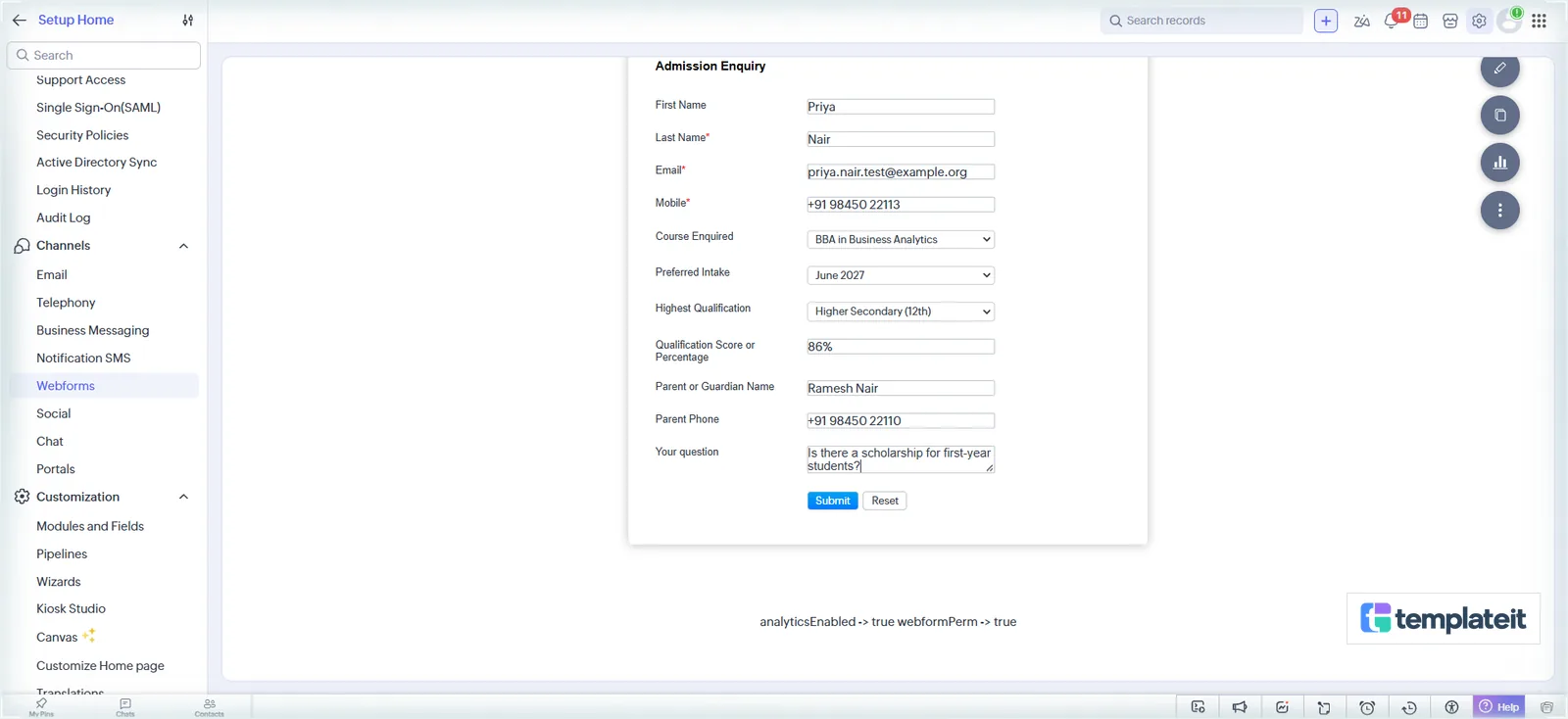Select Kiosk Studio in the sidebar
The height and width of the screenshot is (719, 1568).
71,608
